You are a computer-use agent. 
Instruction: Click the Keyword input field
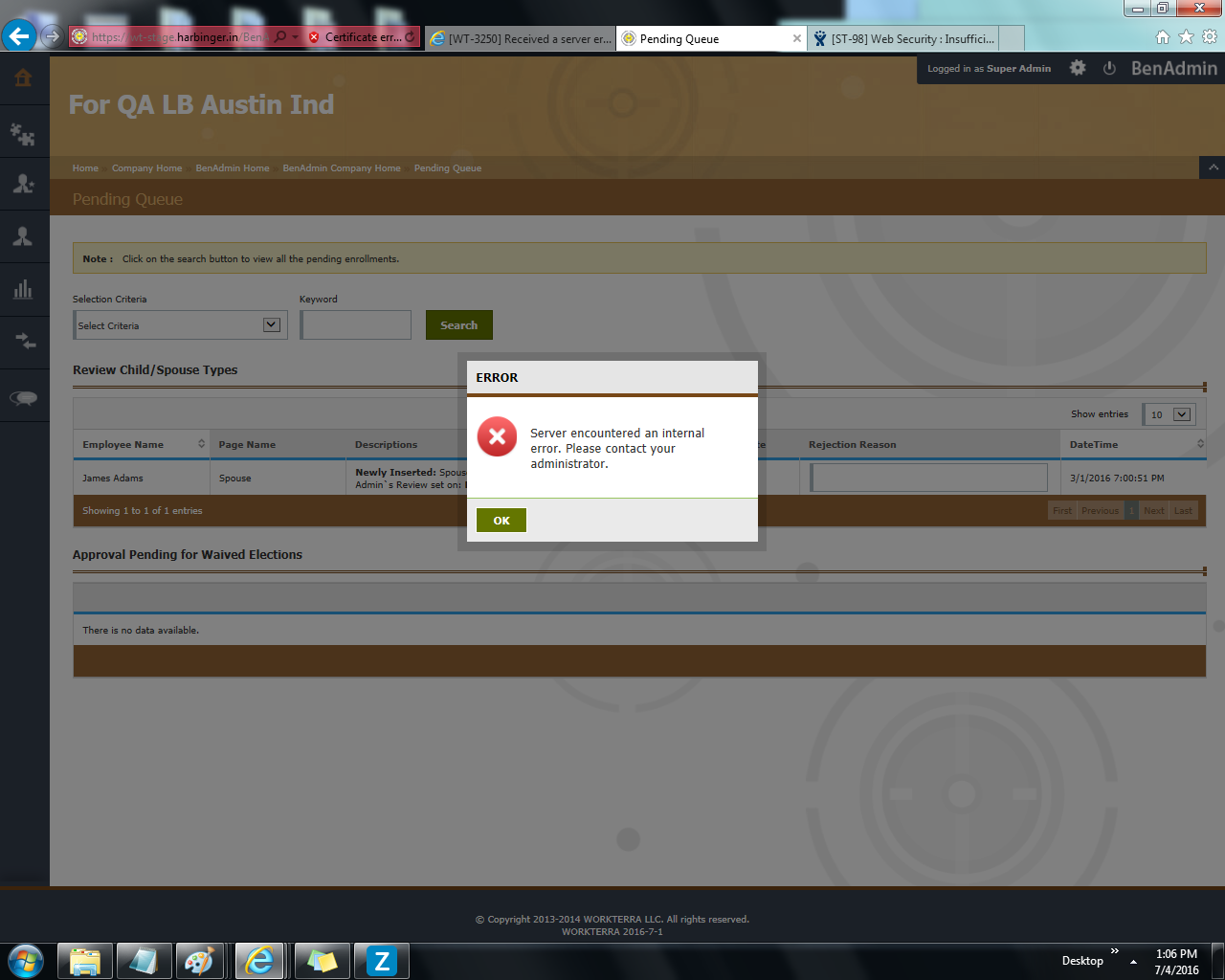pos(356,324)
